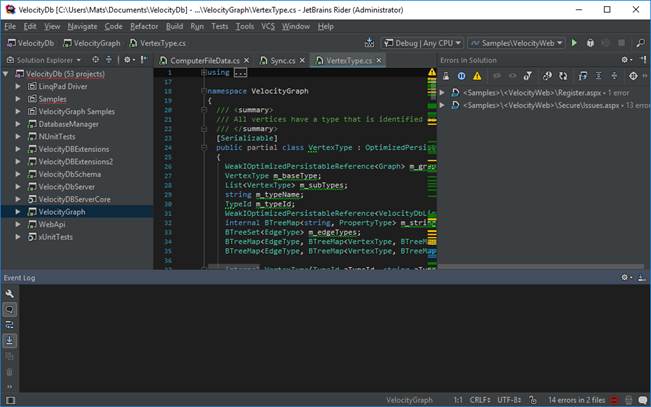
Task: Open Search Everywhere magnifier icon
Action: 641,43
